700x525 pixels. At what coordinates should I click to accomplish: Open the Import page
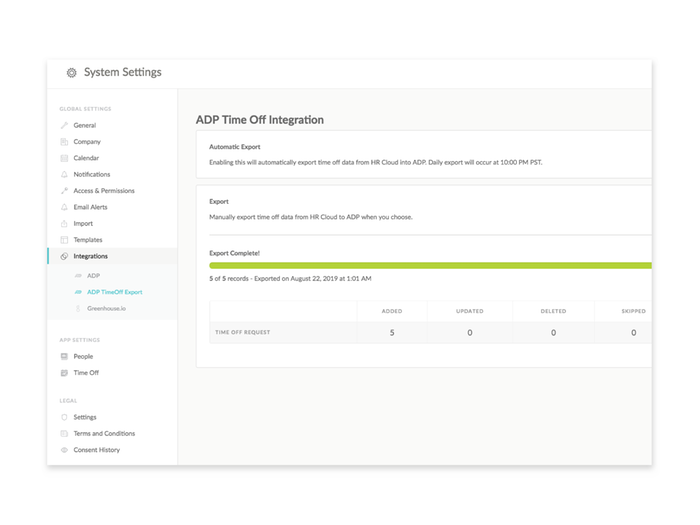point(83,224)
